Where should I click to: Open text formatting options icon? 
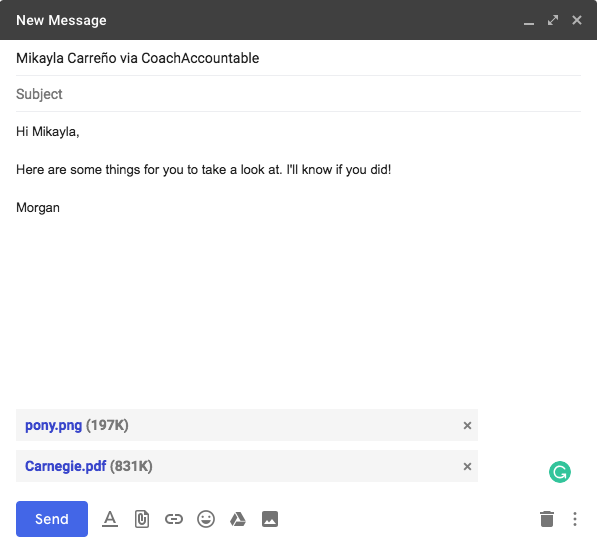coord(110,519)
